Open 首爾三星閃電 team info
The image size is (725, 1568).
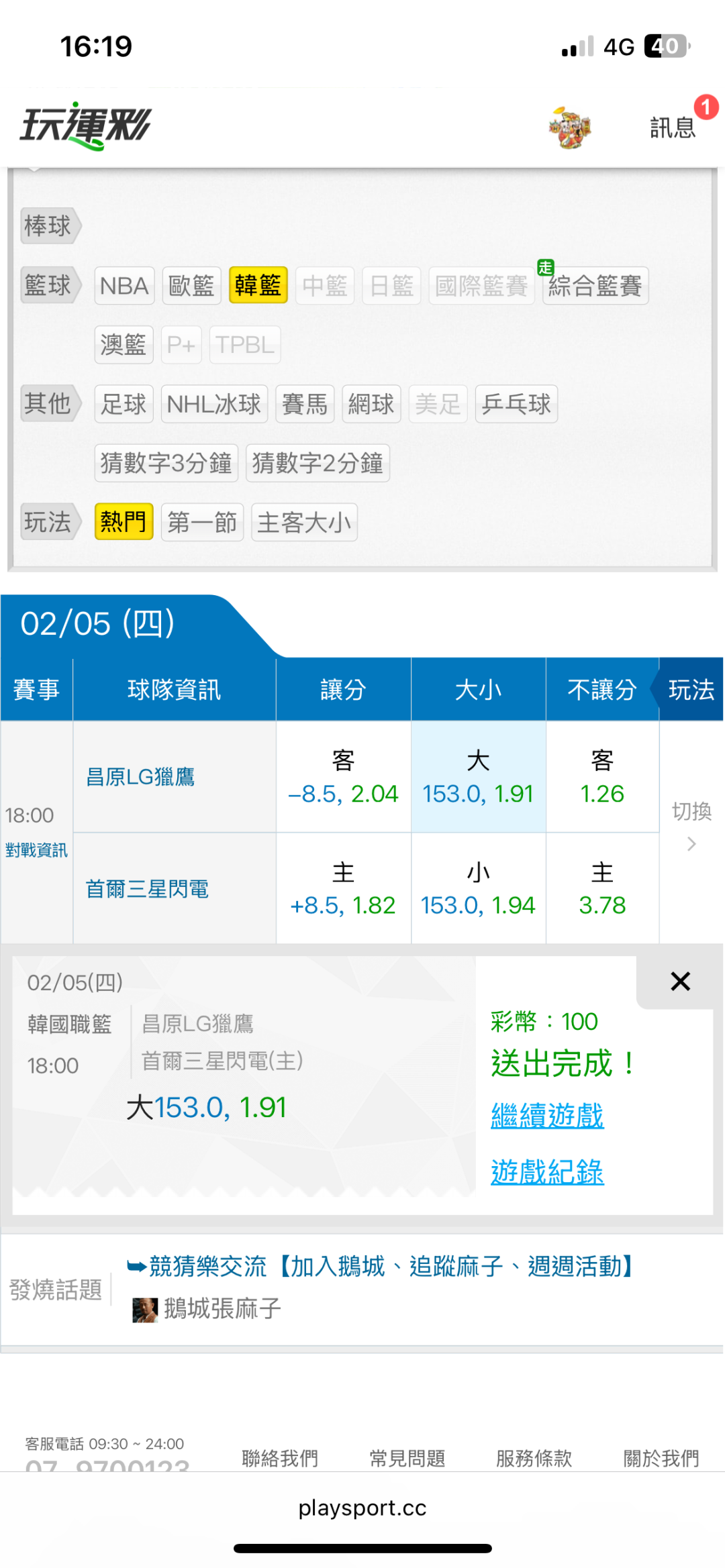[147, 889]
